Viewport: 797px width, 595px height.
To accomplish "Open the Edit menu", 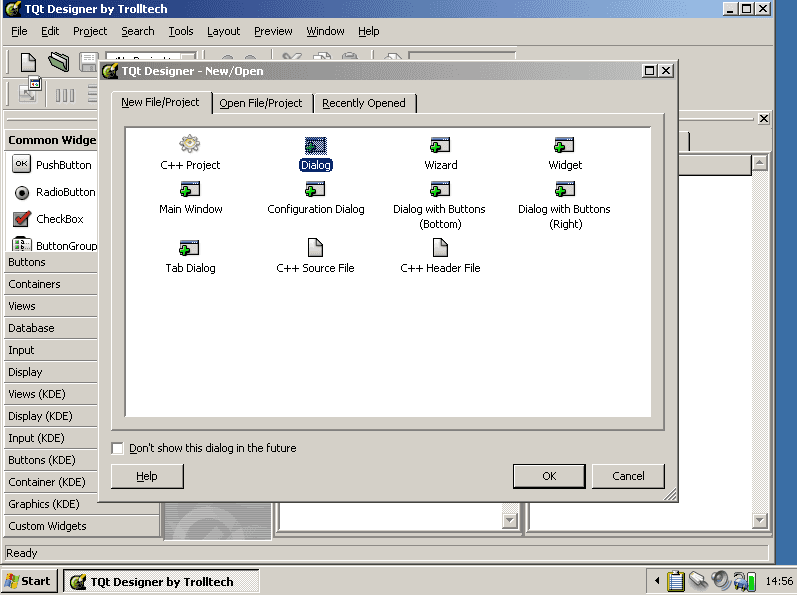I will pyautogui.click(x=50, y=32).
